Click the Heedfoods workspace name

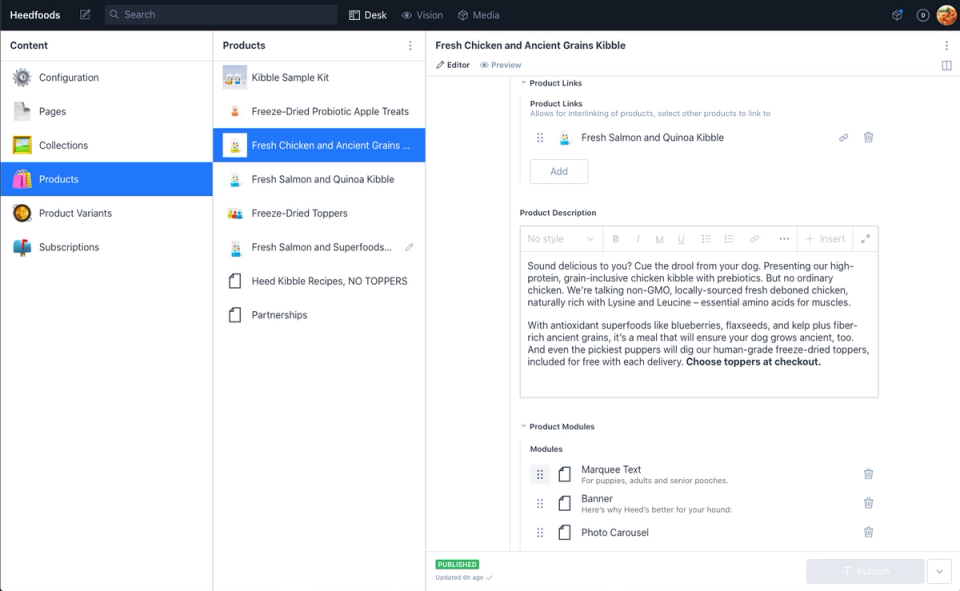[x=35, y=15]
